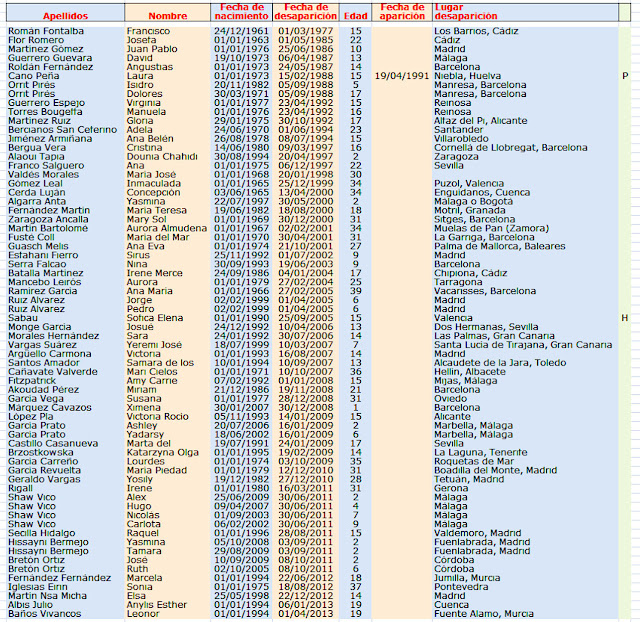Click the cell 'Estahani Fierro'
640x622 pixels.
pyautogui.click(x=43, y=255)
